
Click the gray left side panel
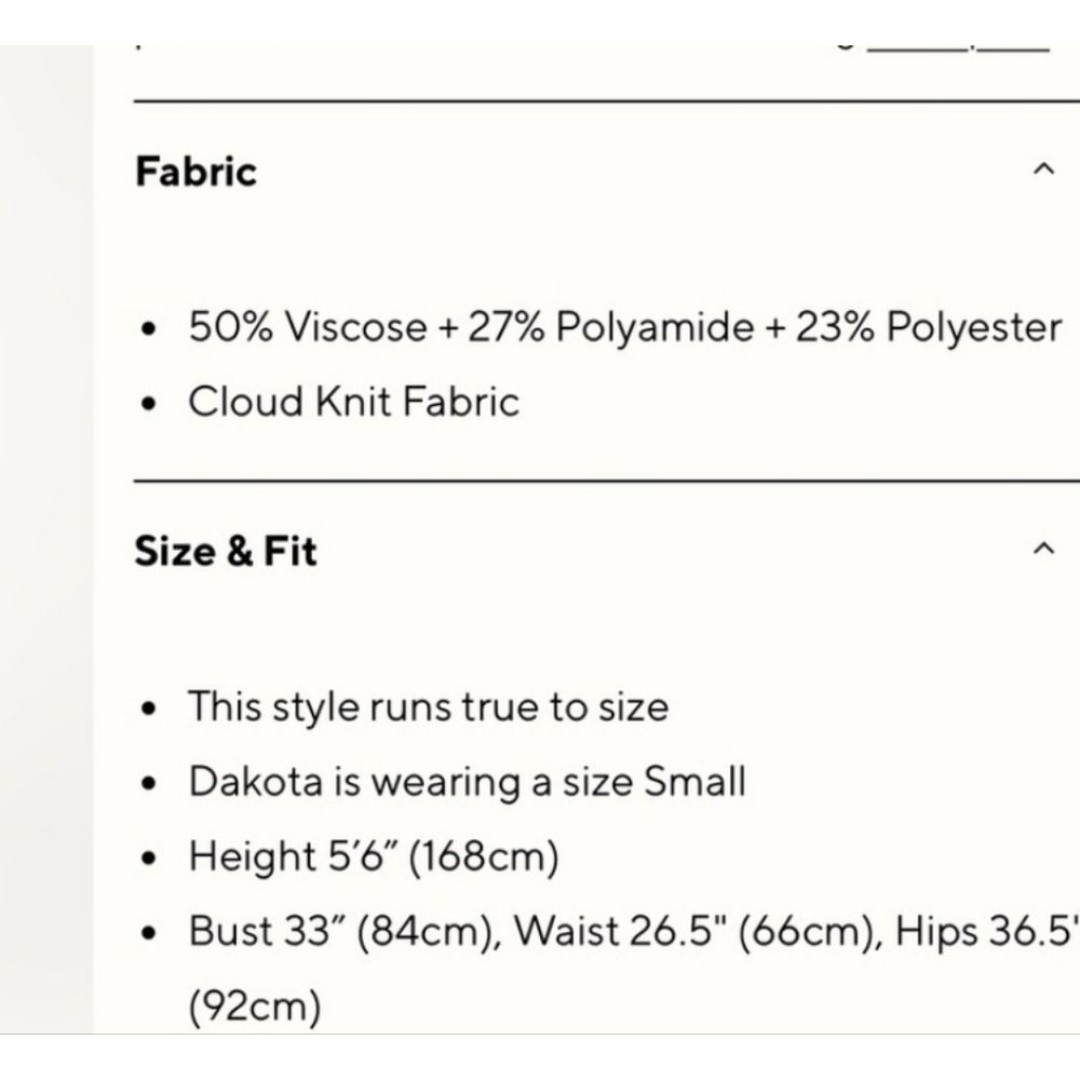[x=47, y=539]
